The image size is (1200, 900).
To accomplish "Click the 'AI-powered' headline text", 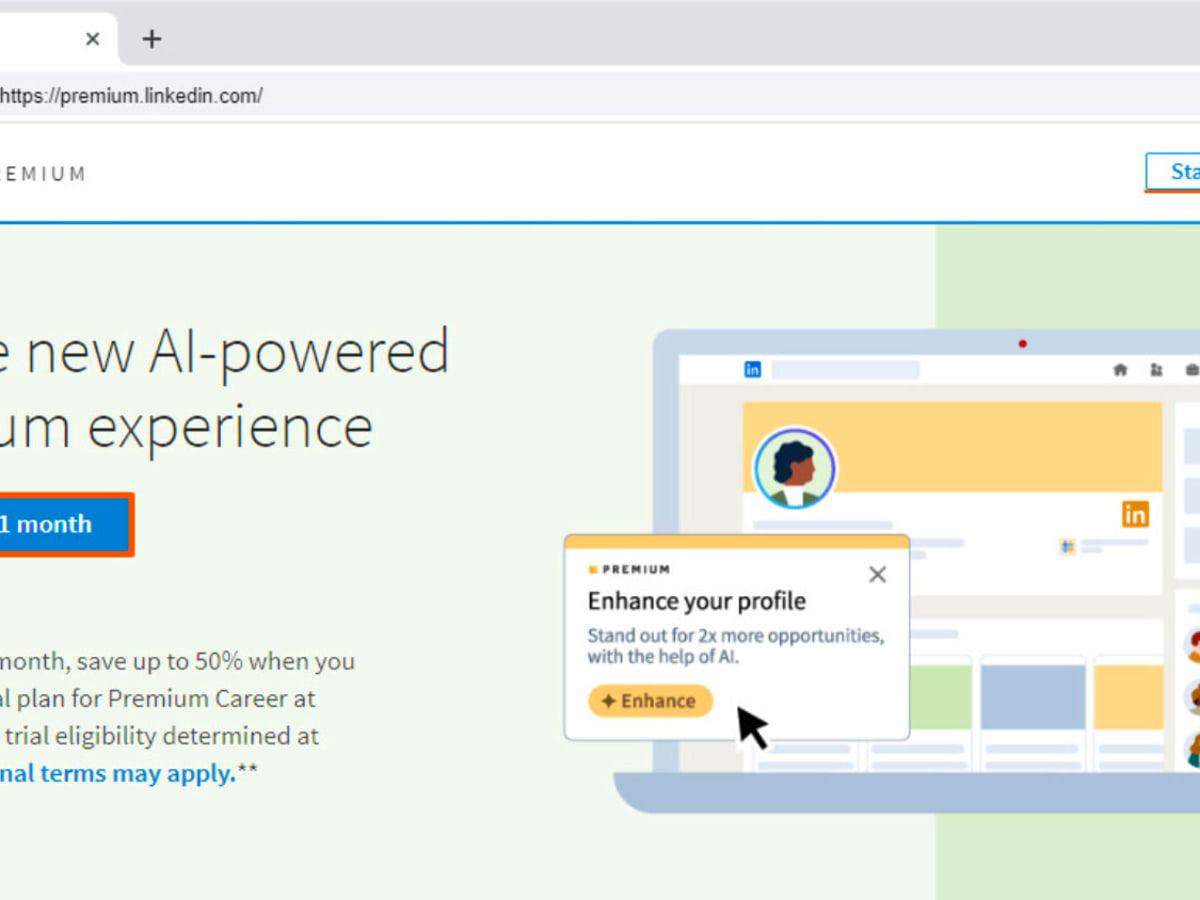I will (298, 352).
